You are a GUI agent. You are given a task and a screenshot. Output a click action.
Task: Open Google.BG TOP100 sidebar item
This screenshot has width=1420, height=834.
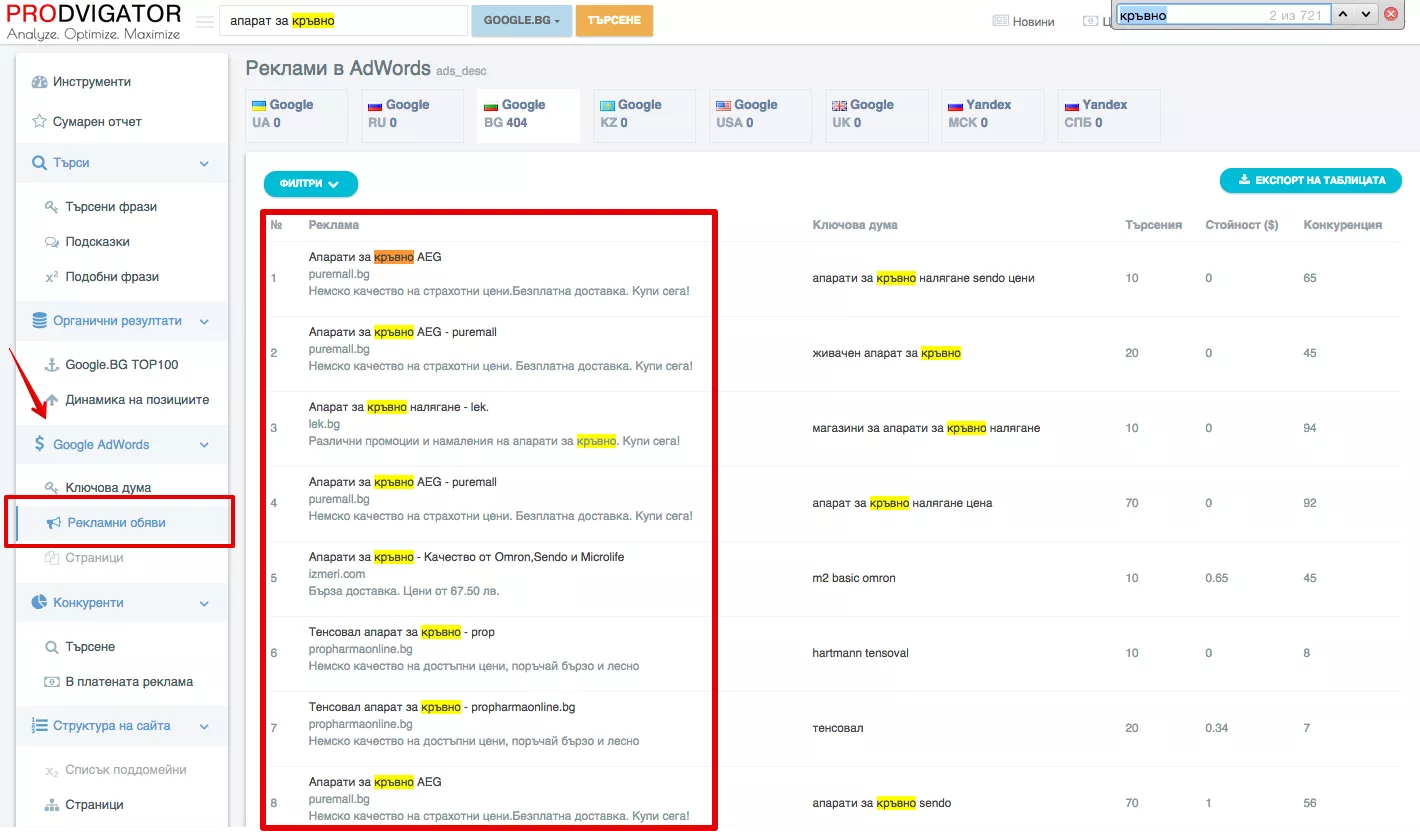[122, 365]
